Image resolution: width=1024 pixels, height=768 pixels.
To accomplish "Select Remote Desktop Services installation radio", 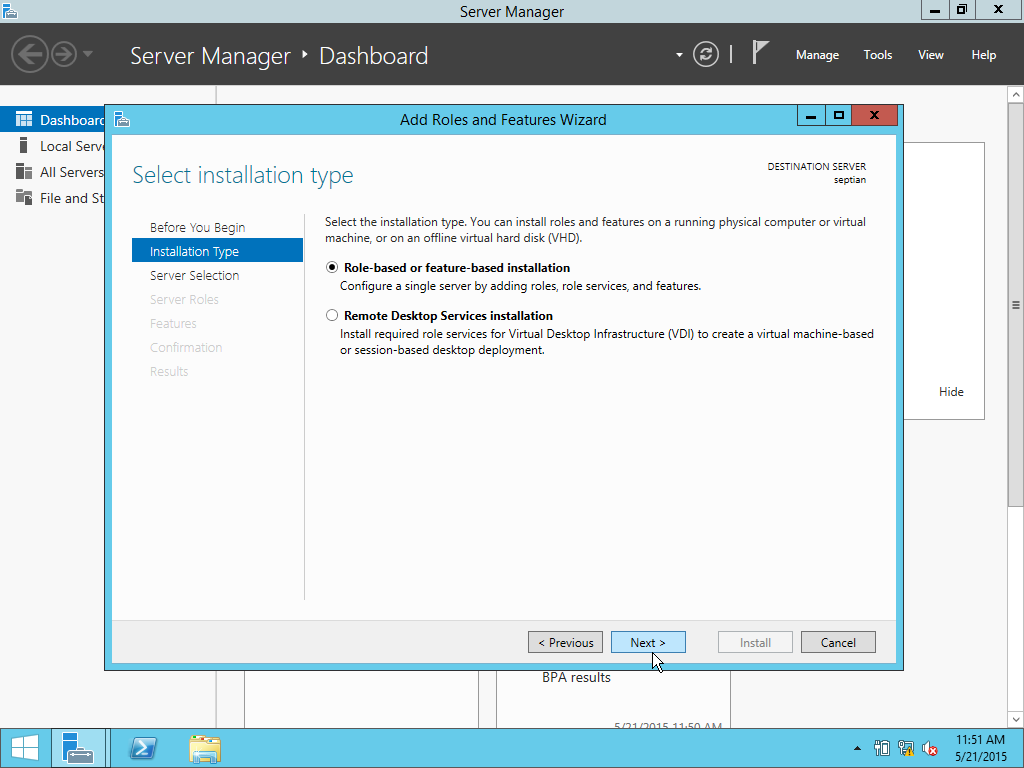I will [332, 315].
